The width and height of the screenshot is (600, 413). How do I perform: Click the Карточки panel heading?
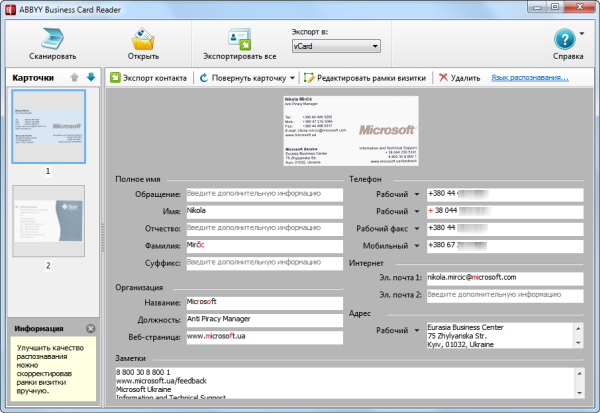click(33, 78)
